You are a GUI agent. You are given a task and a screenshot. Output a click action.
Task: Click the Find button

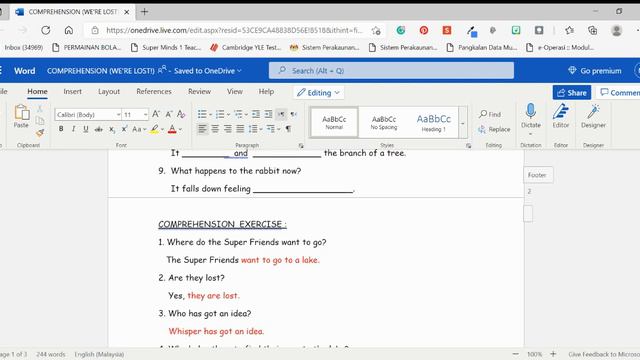click(490, 114)
